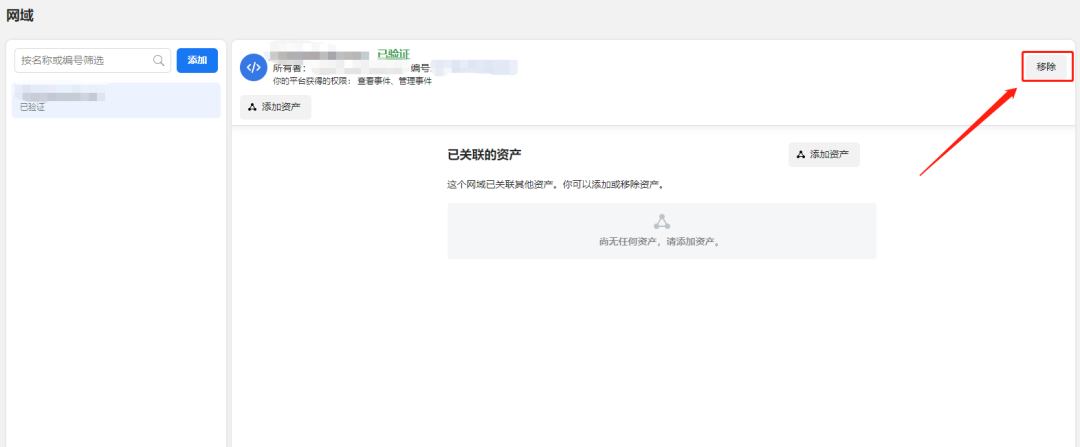The height and width of the screenshot is (447, 1080).
Task: Click the 这个网域已关联其他资产 description text
Action: tap(555, 185)
